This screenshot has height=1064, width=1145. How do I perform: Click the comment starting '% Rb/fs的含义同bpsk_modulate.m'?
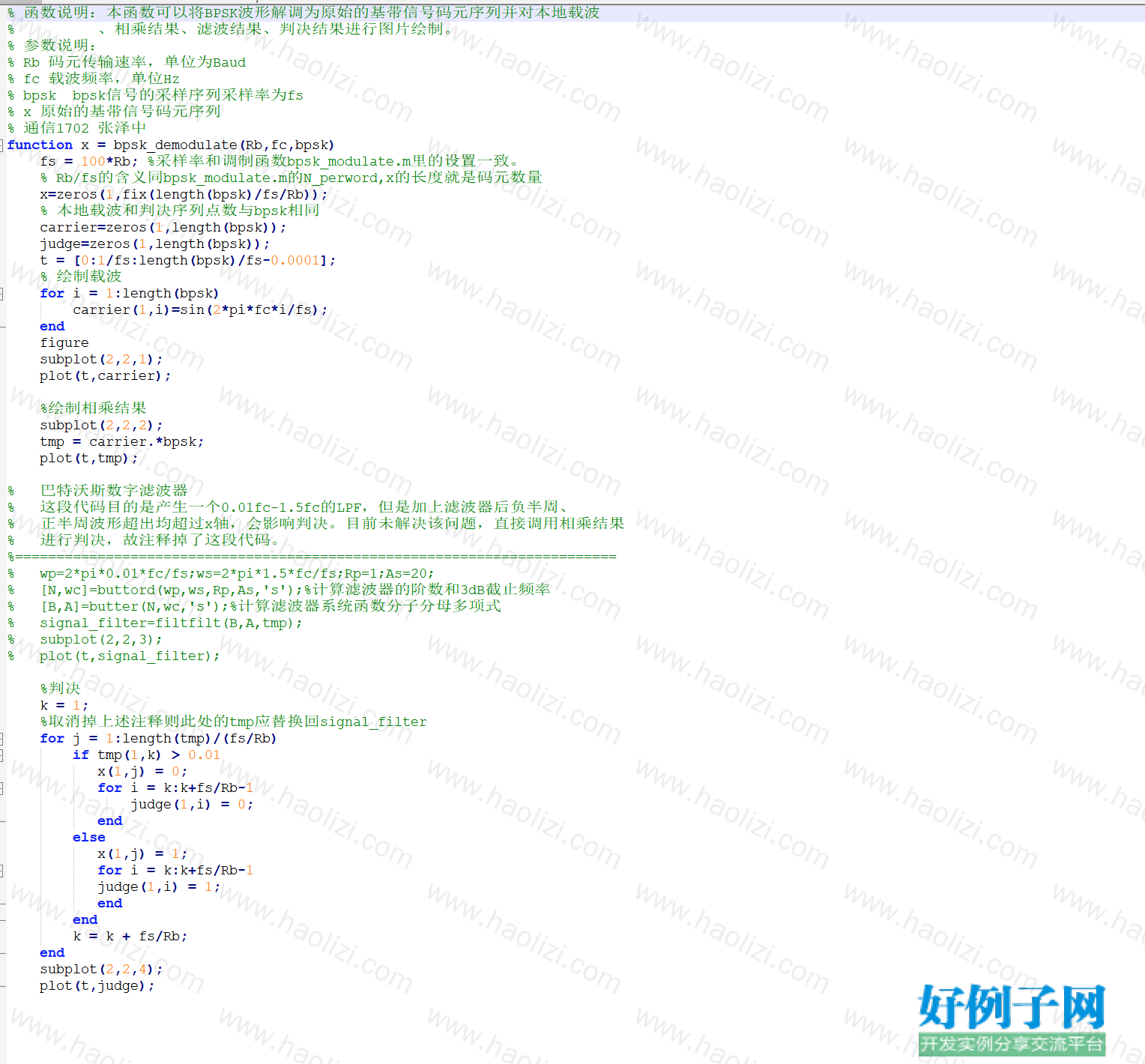tap(291, 178)
